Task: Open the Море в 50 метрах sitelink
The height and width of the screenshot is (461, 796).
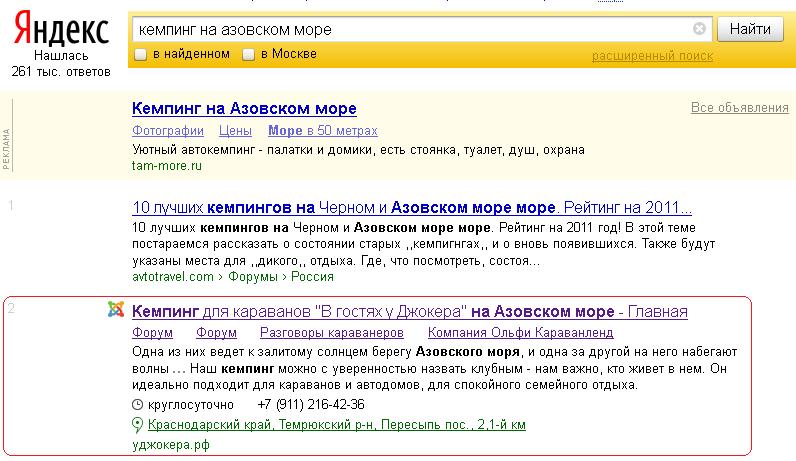Action: (x=323, y=130)
